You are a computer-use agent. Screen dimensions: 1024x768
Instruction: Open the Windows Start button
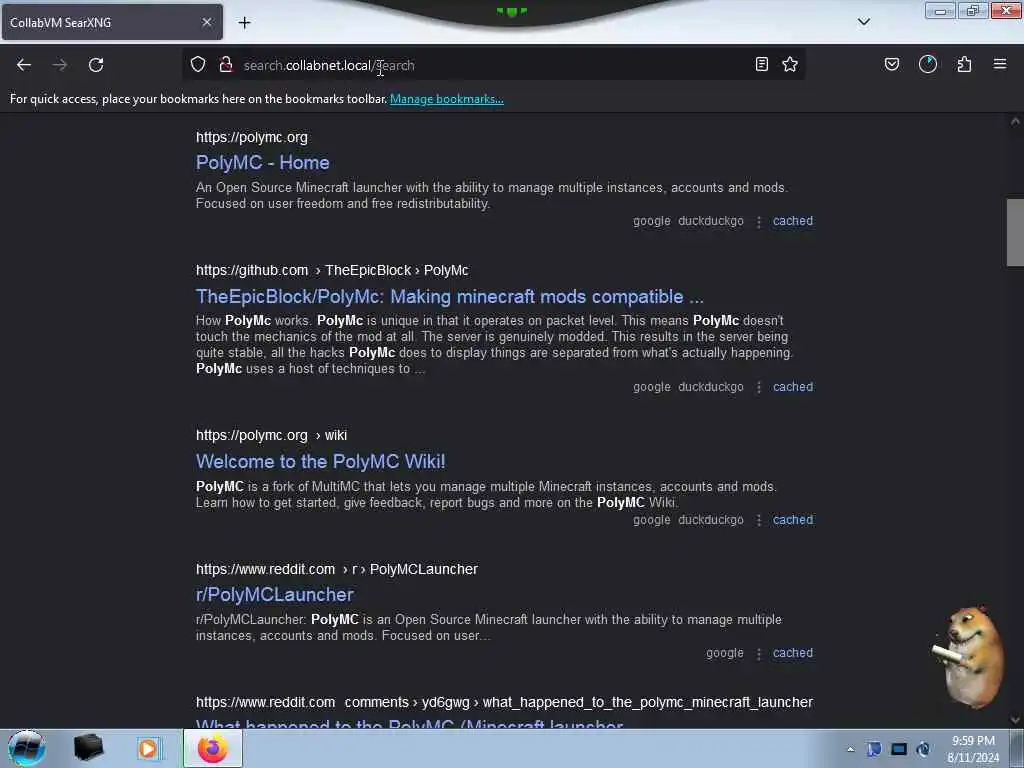(x=26, y=748)
